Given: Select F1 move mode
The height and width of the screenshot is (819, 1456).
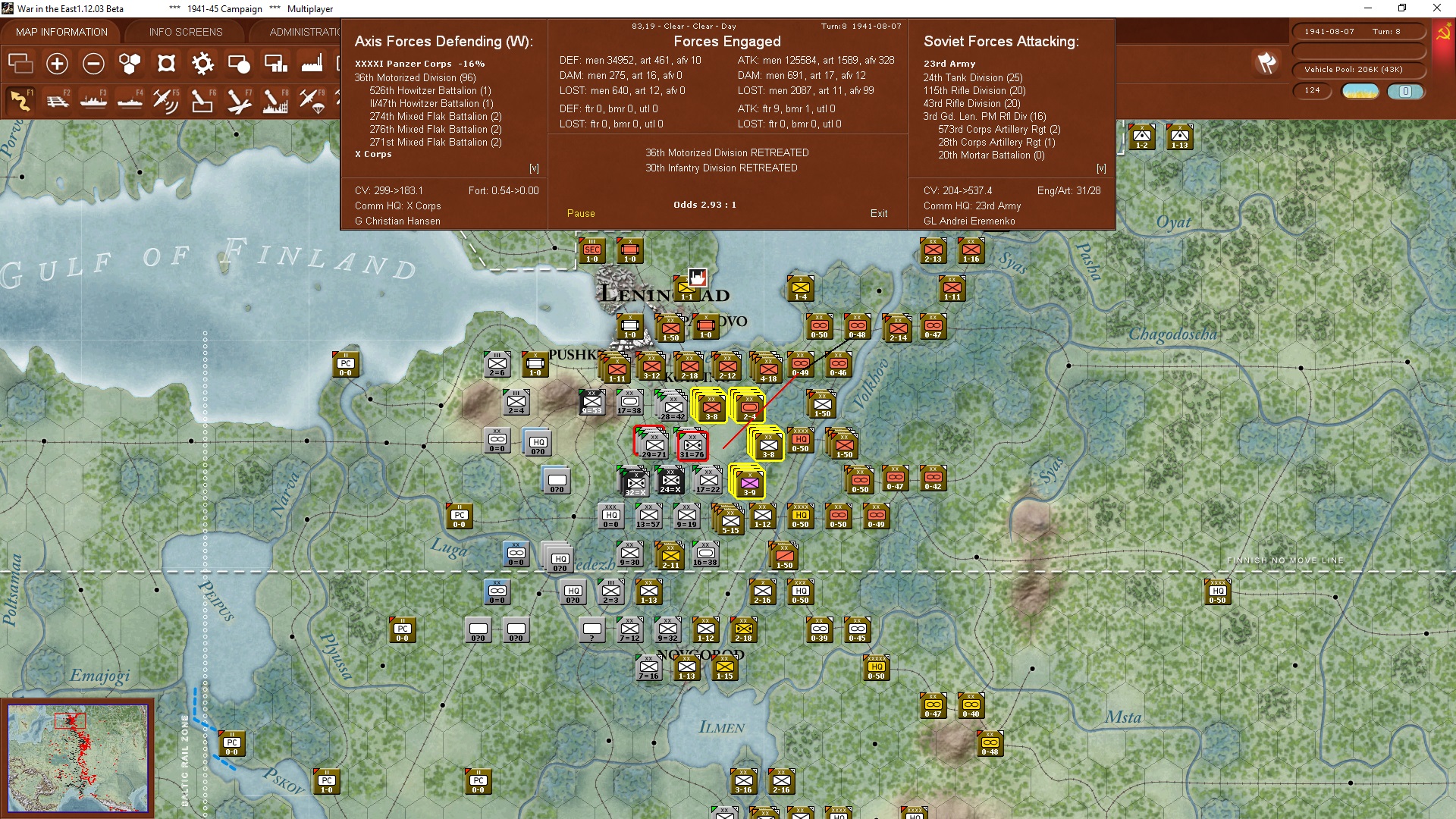Looking at the screenshot, I should [20, 100].
